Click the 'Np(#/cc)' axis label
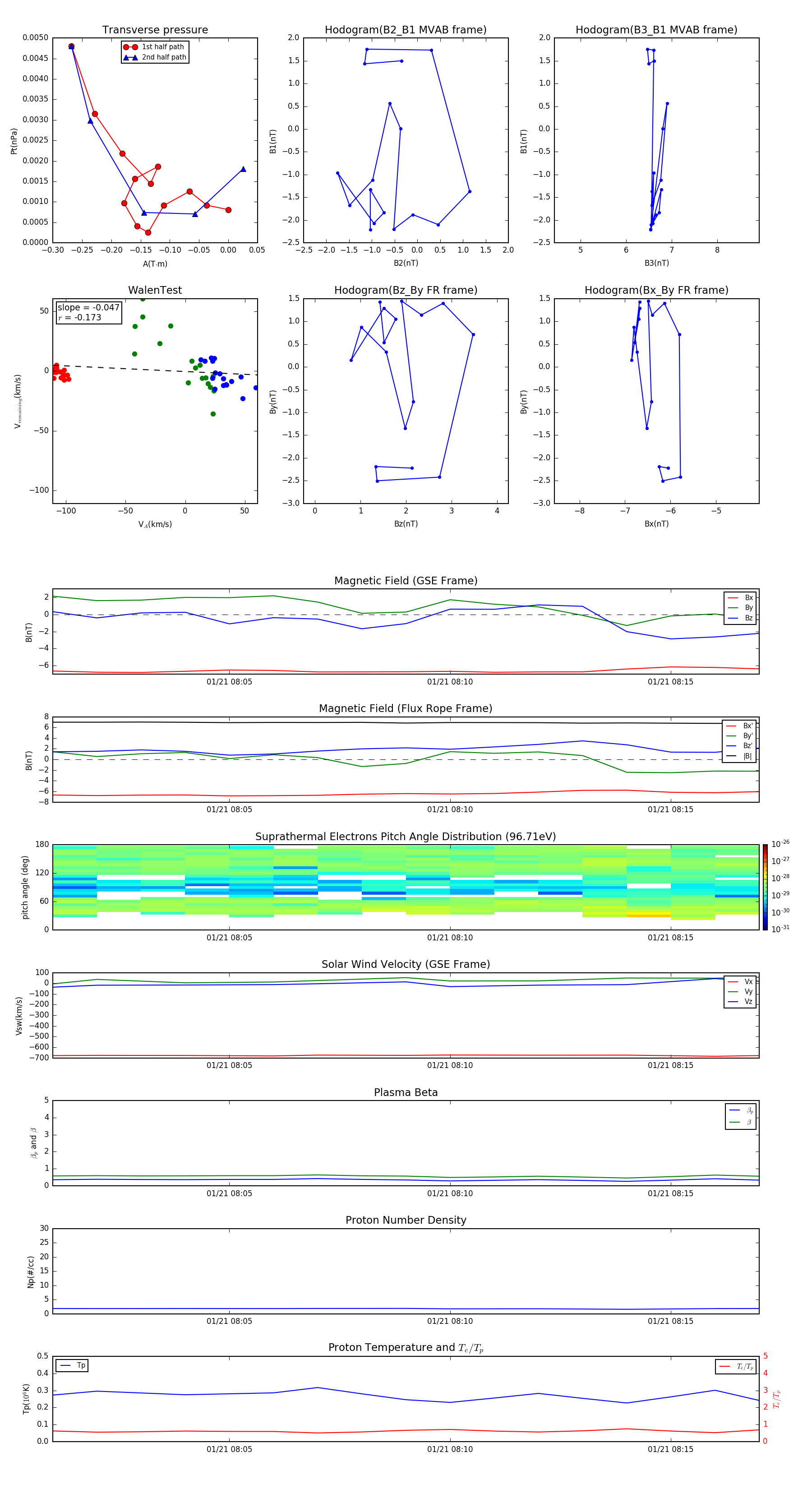The width and height of the screenshot is (812, 1489). [31, 1272]
